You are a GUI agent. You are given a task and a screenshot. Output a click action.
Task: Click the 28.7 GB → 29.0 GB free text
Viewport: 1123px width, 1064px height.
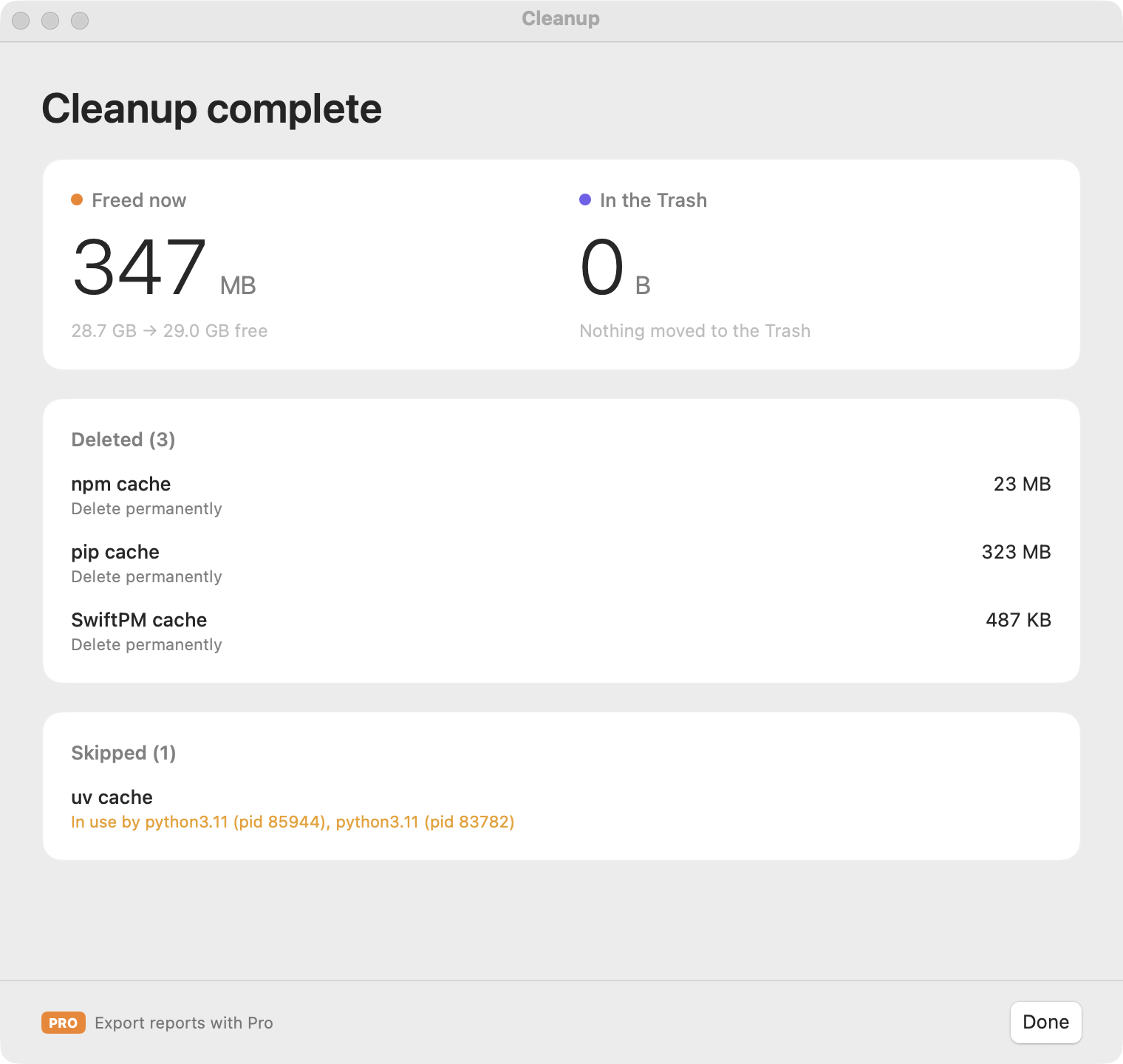coord(169,330)
